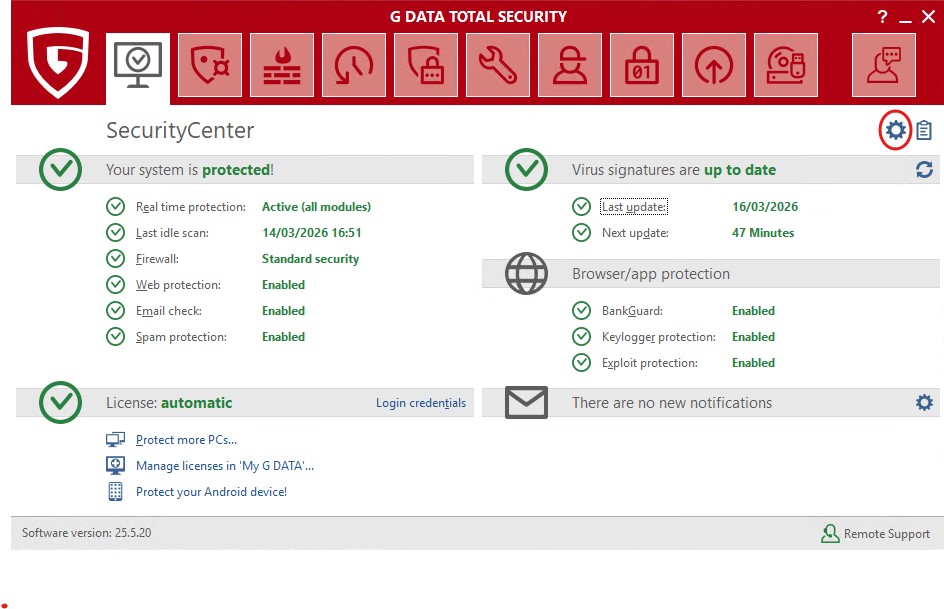Image resolution: width=944 pixels, height=609 pixels.
Task: Refresh virus signatures with circular arrows
Action: click(x=924, y=170)
